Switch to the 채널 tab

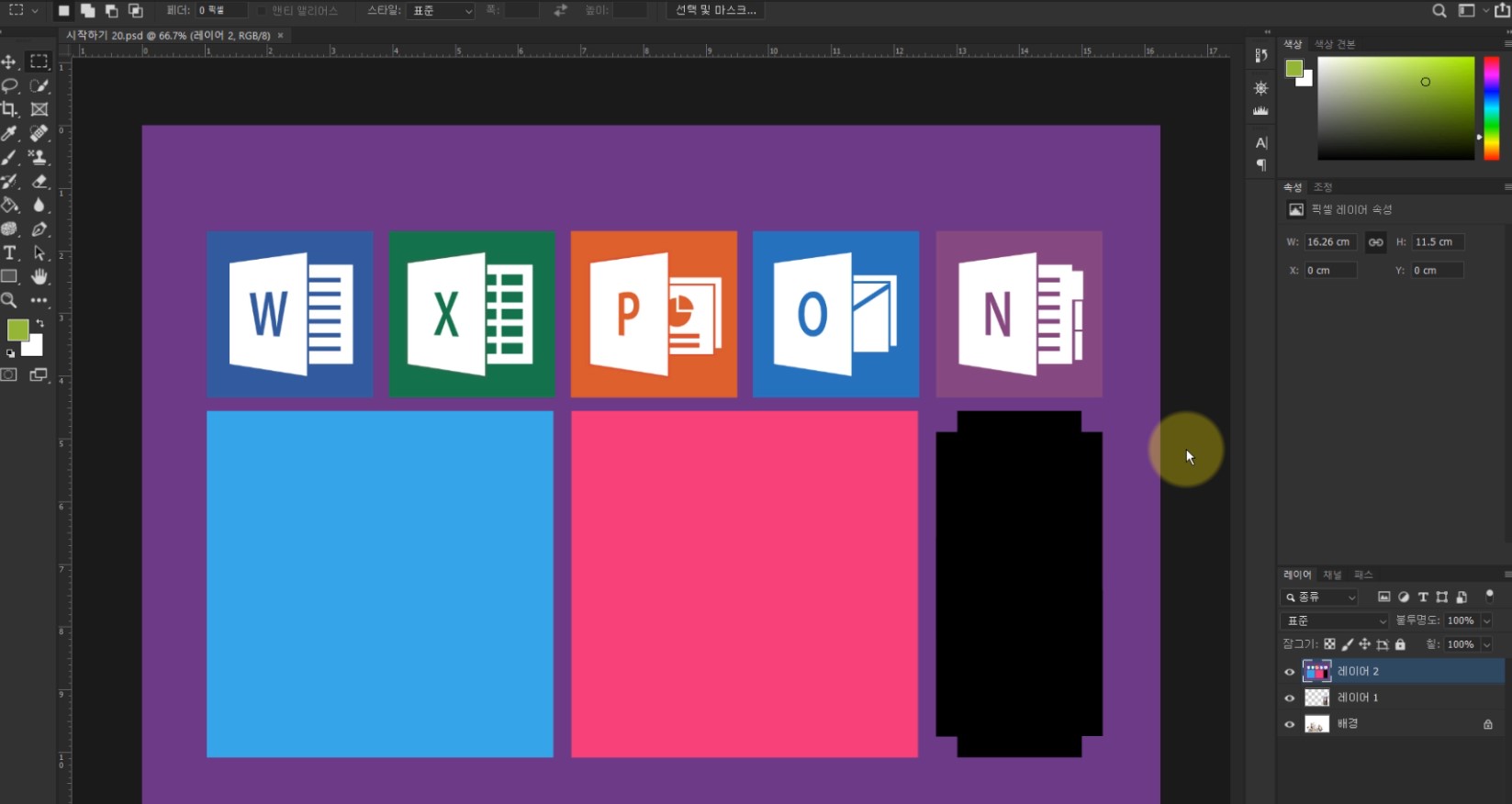coord(1332,575)
